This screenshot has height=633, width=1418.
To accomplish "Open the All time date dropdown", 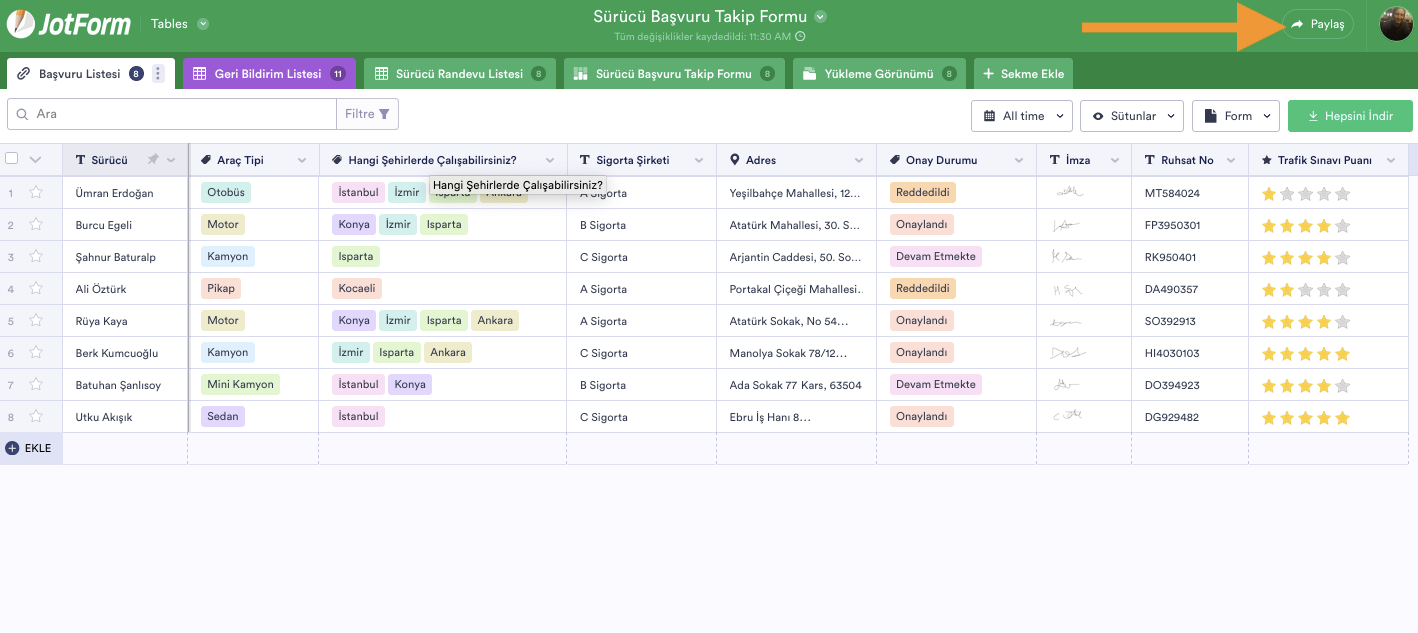I will pyautogui.click(x=1021, y=116).
